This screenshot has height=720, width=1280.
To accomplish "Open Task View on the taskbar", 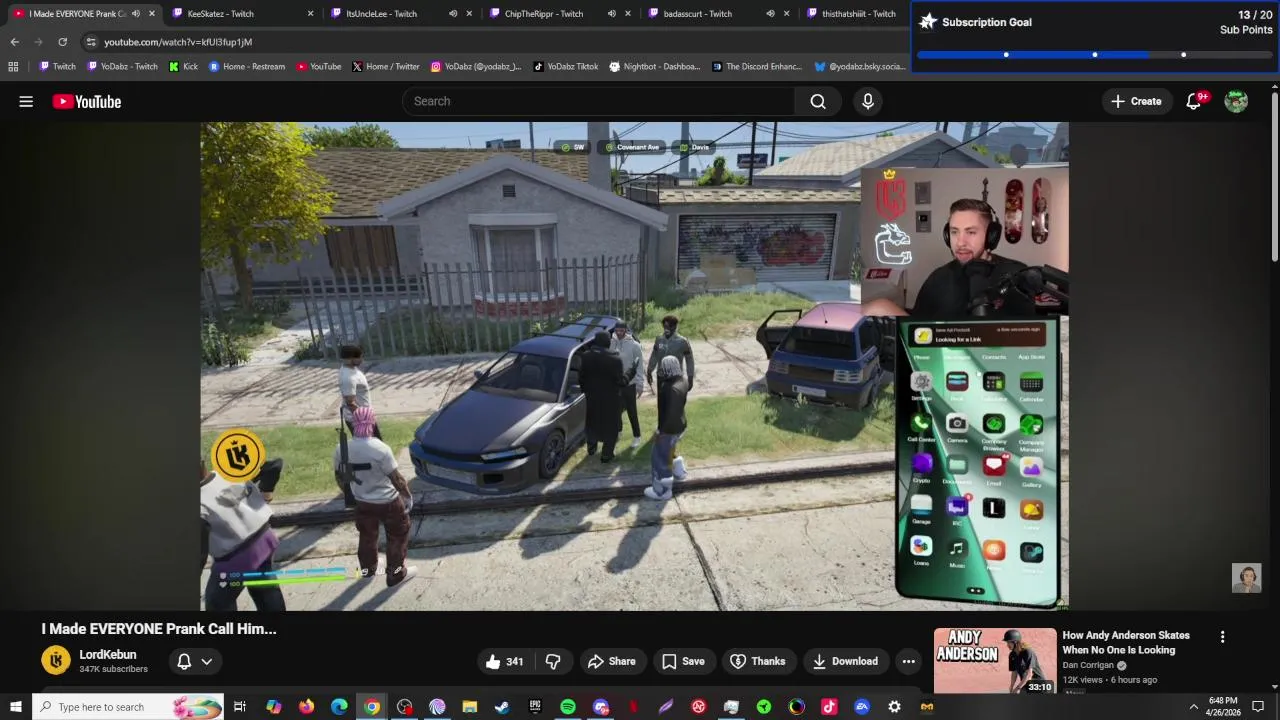I will click(x=240, y=707).
